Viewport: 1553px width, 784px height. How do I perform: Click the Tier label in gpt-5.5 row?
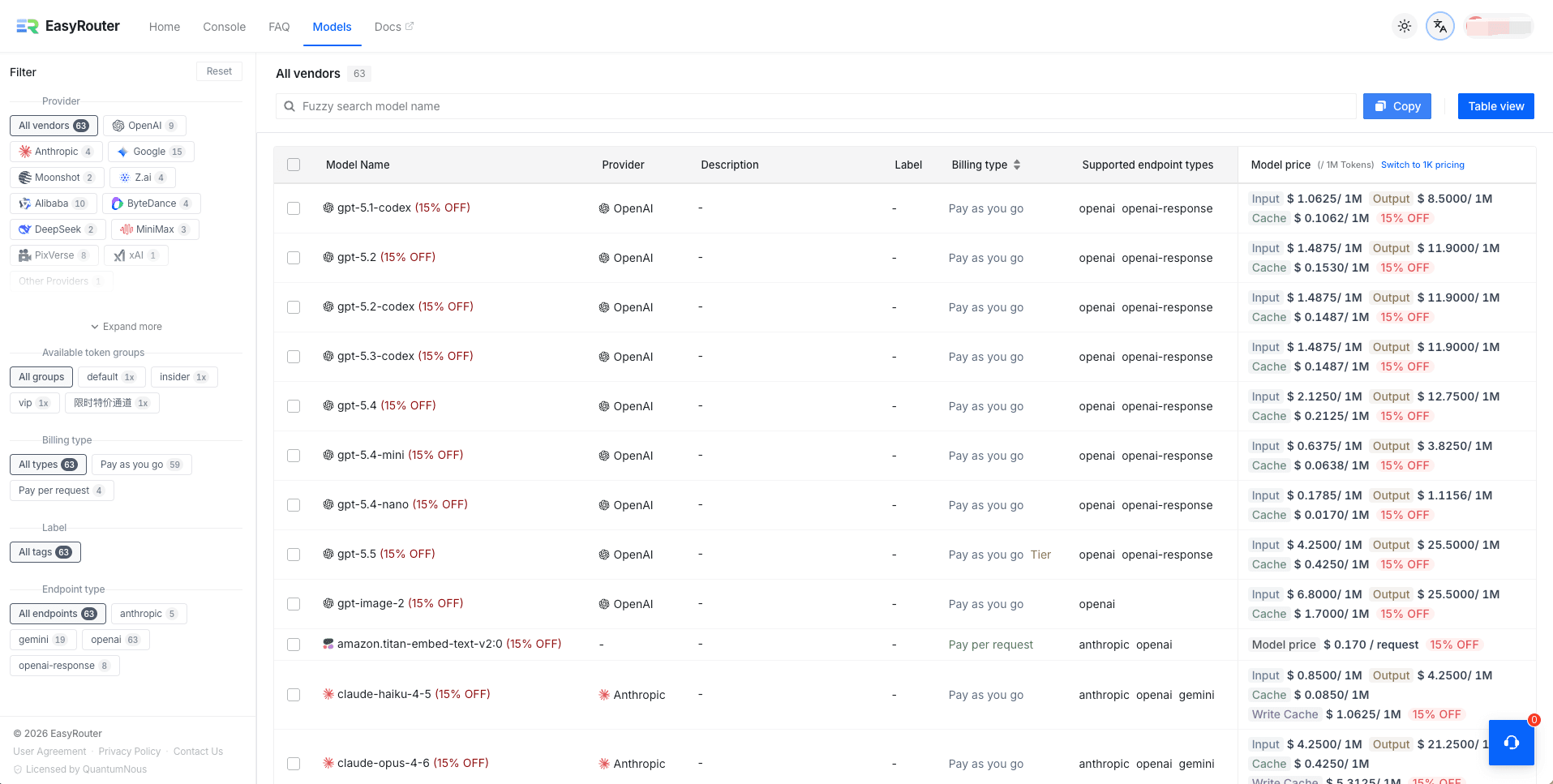pos(1040,555)
